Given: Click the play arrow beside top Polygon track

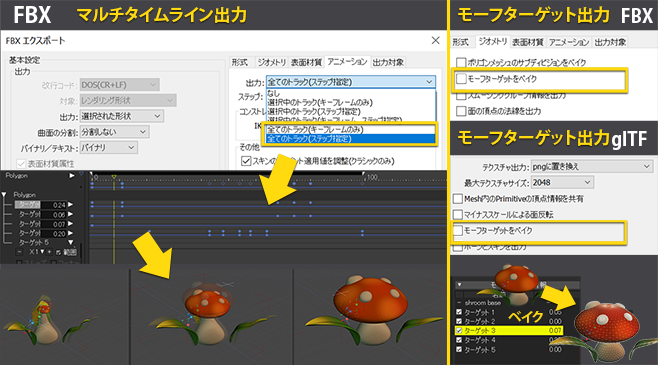Looking at the screenshot, I should [72, 176].
